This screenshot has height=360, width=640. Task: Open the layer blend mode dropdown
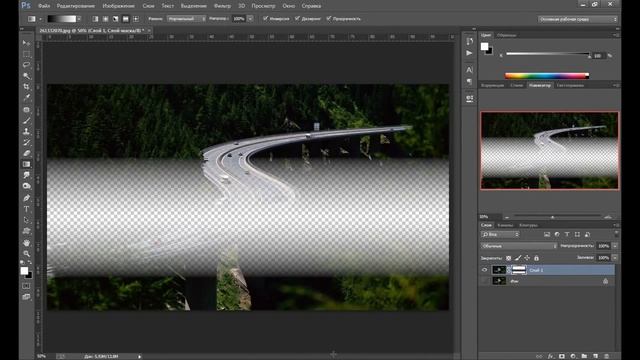point(518,246)
